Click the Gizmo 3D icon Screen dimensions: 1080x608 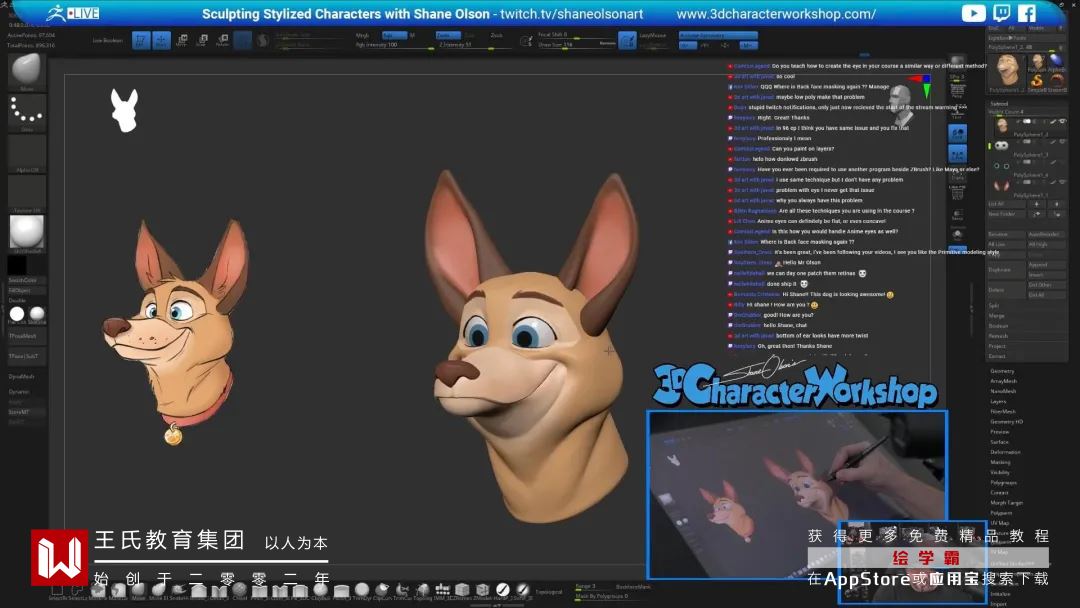pos(242,41)
